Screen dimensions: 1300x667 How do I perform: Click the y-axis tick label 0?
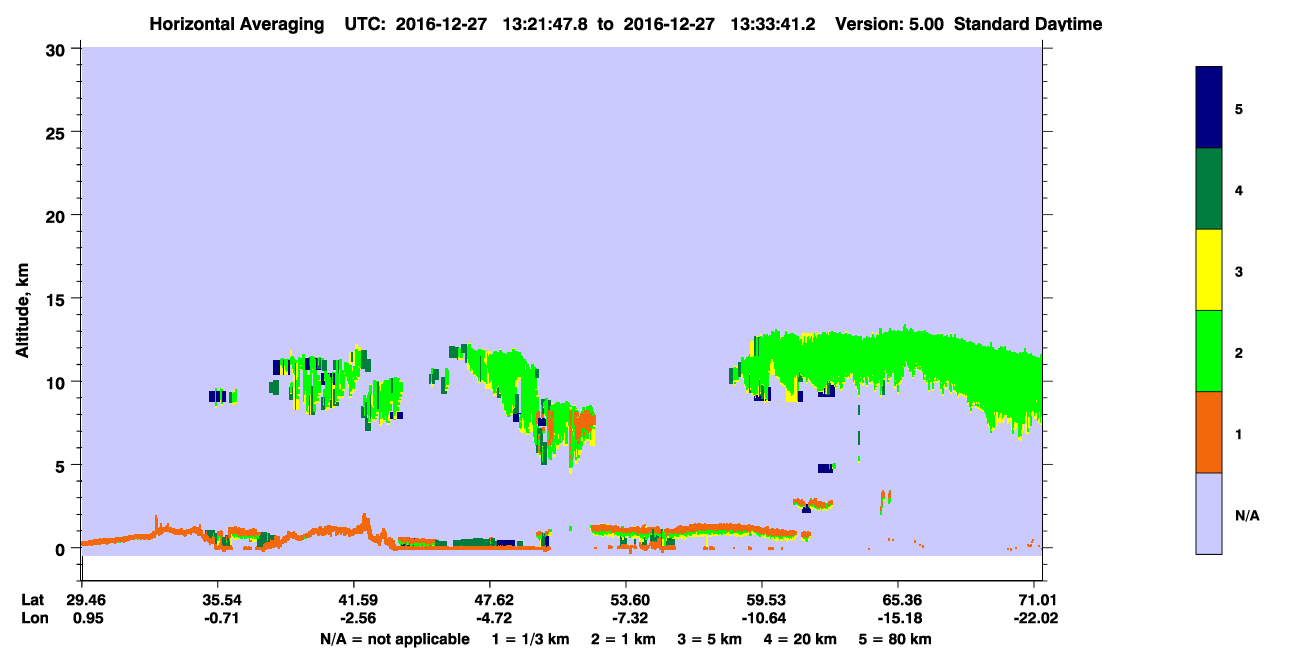coord(63,548)
